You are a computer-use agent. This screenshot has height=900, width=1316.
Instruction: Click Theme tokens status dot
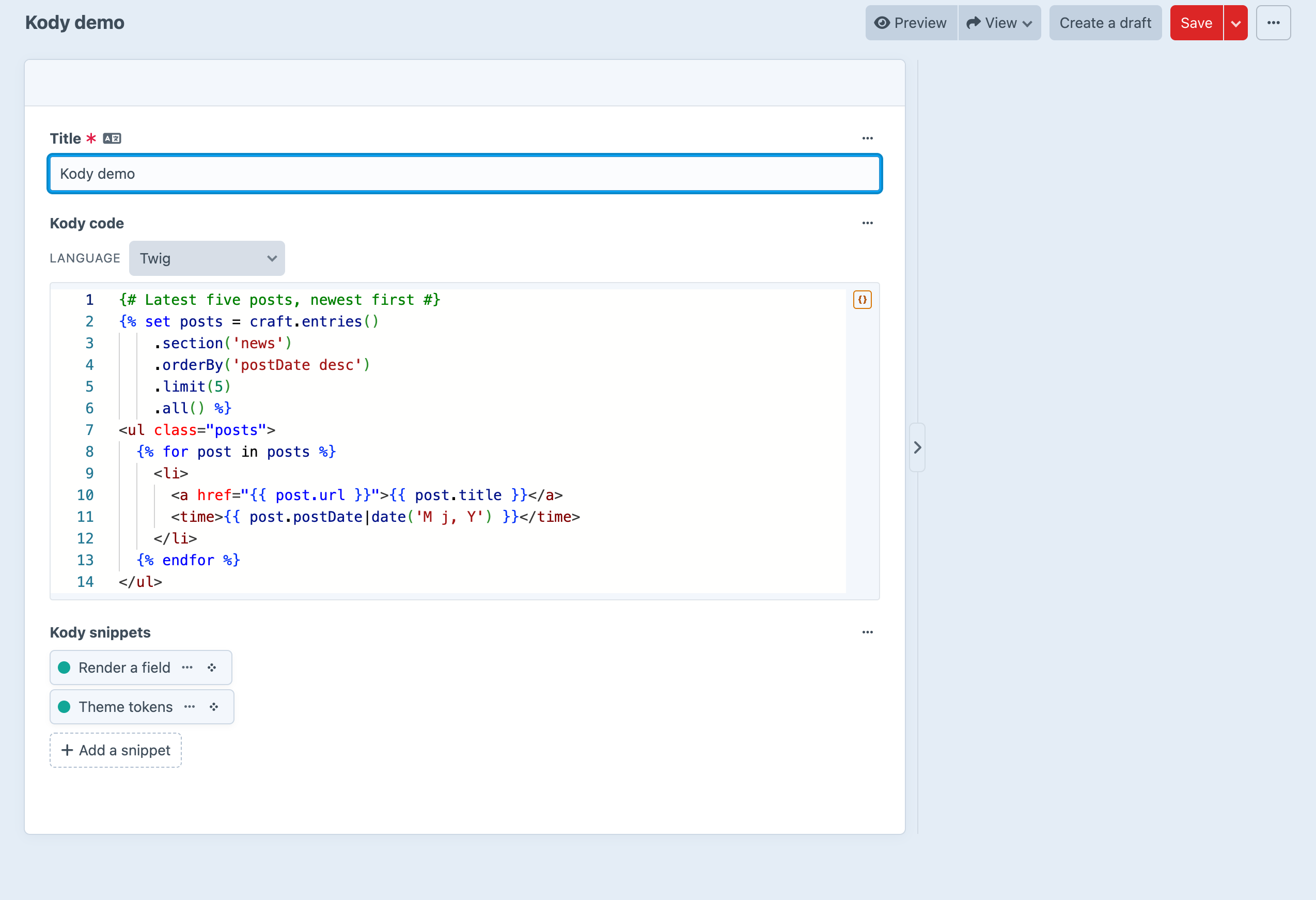click(64, 706)
